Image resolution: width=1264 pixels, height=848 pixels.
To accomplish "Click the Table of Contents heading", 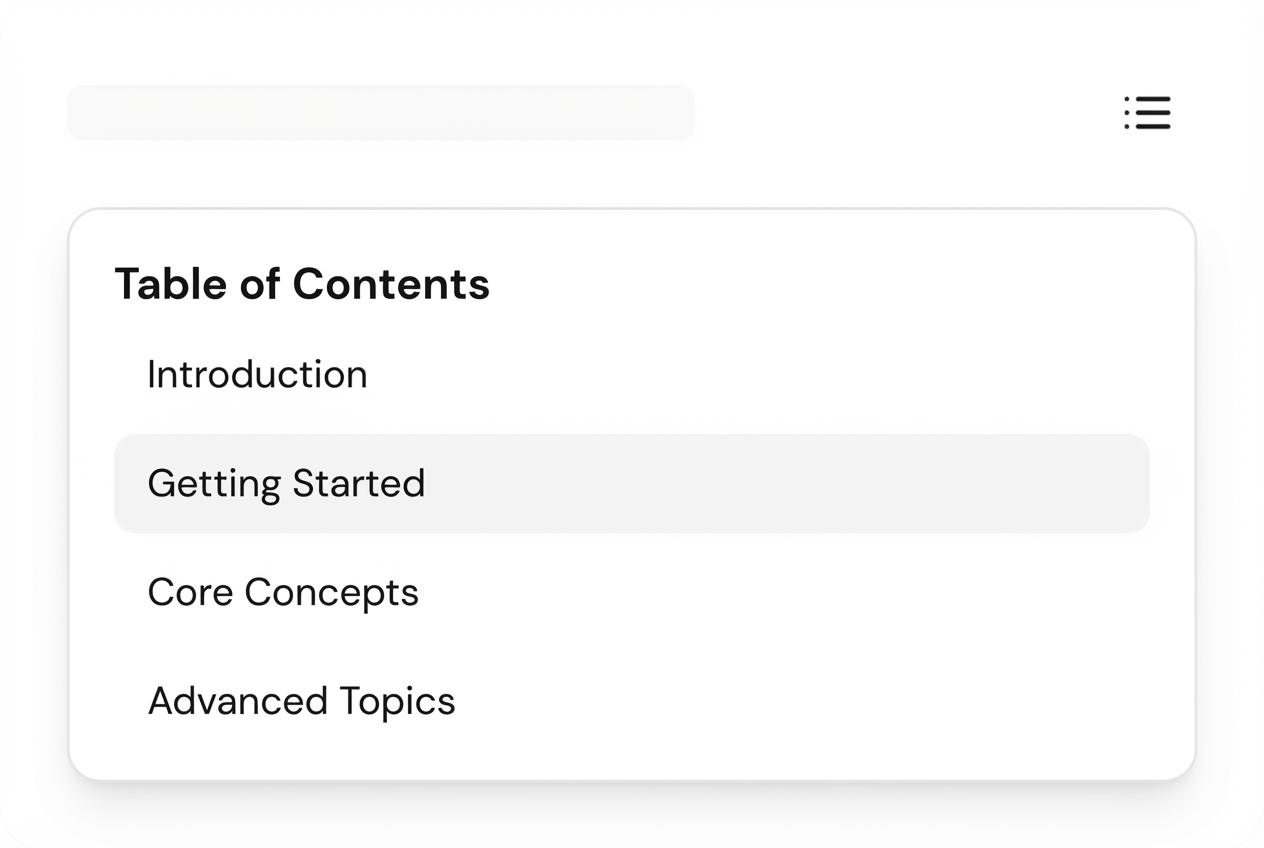I will (303, 284).
